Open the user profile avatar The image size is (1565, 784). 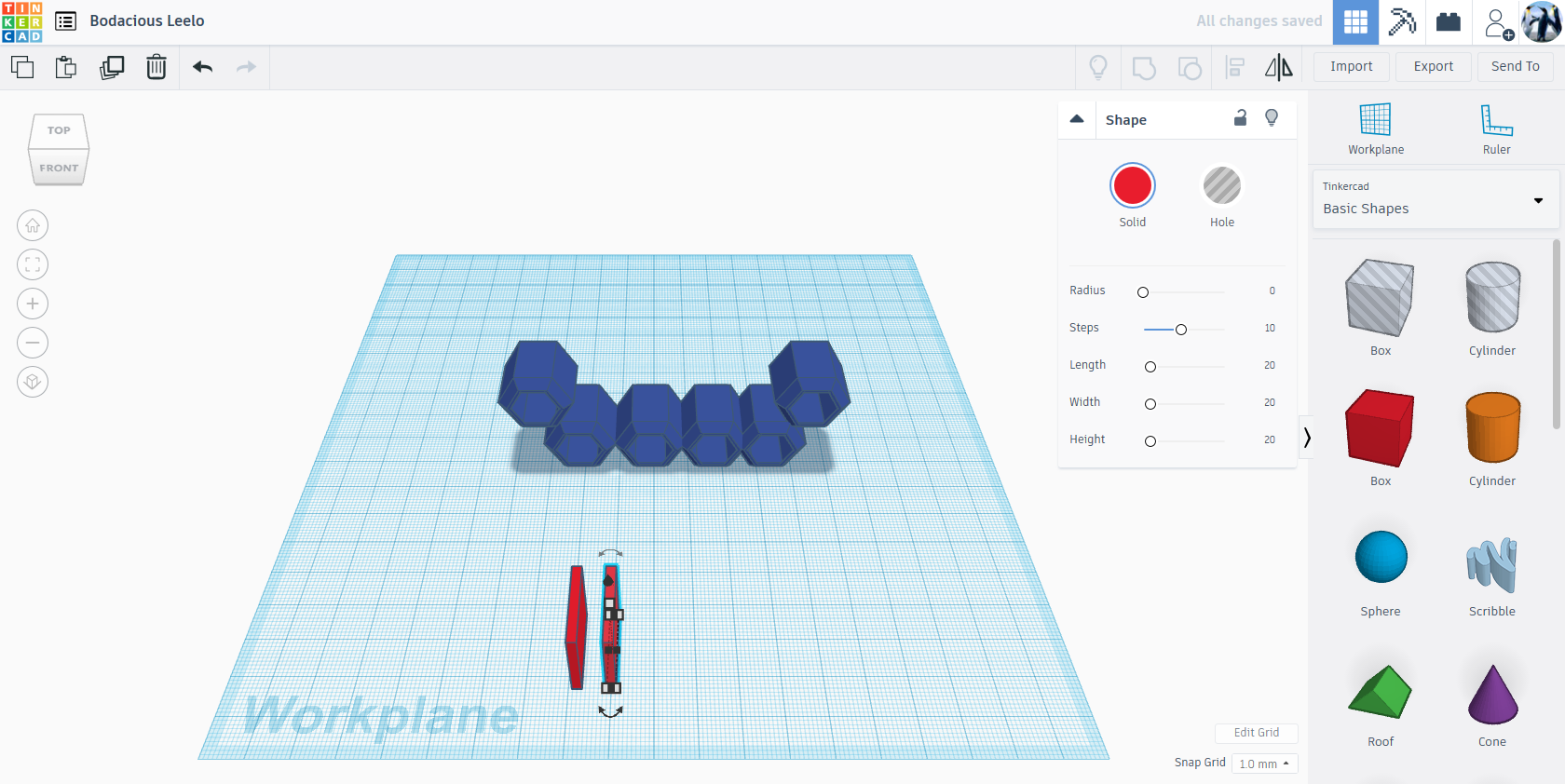(x=1542, y=22)
